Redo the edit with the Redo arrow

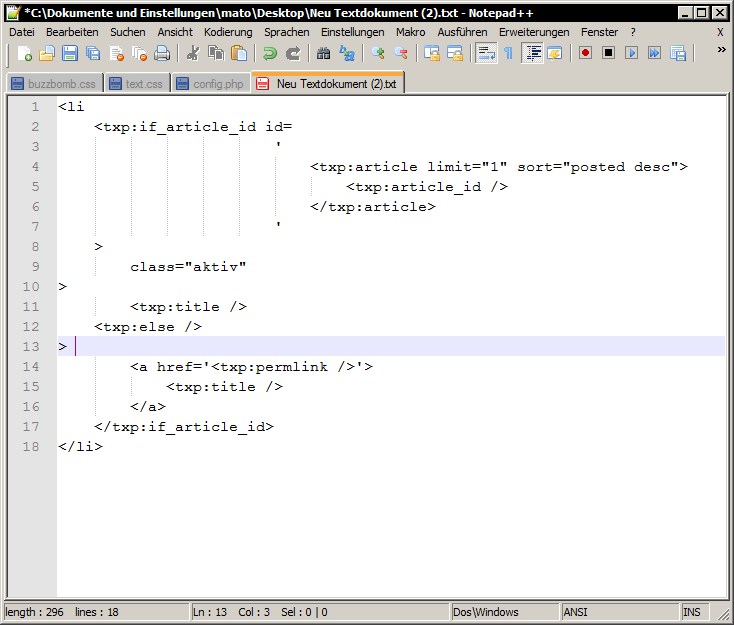pos(293,53)
